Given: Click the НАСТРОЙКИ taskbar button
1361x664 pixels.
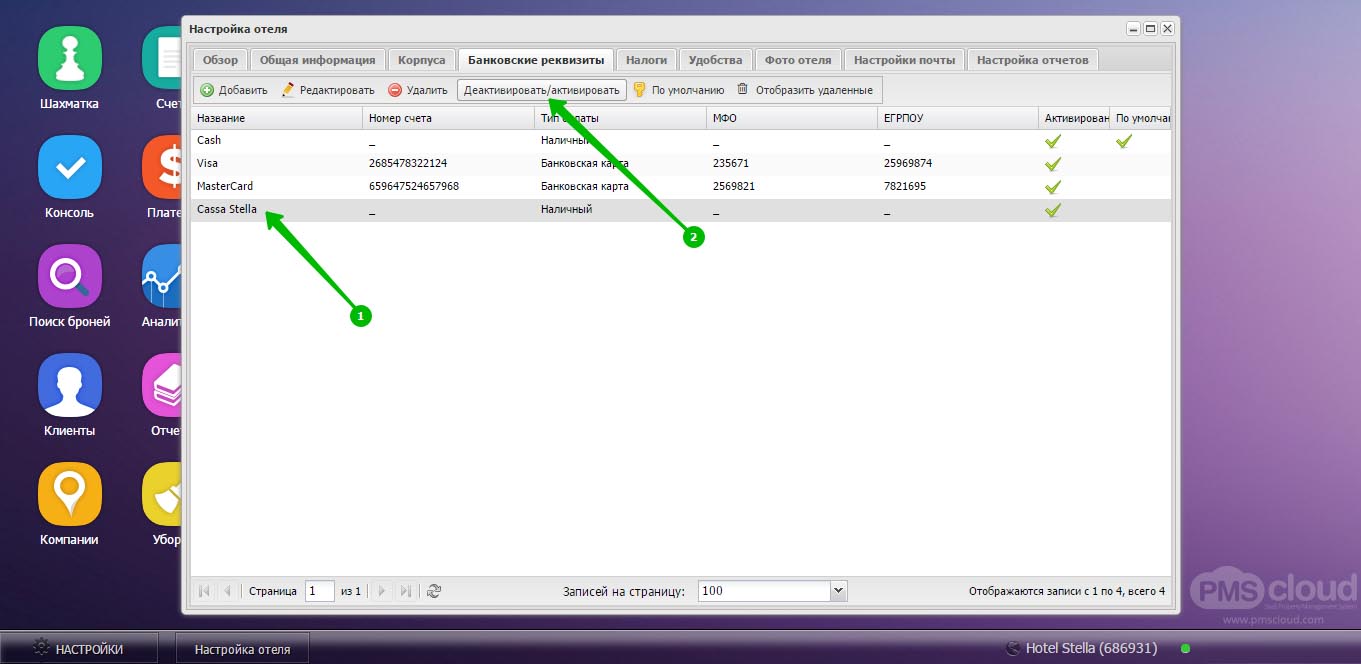Looking at the screenshot, I should point(79,649).
